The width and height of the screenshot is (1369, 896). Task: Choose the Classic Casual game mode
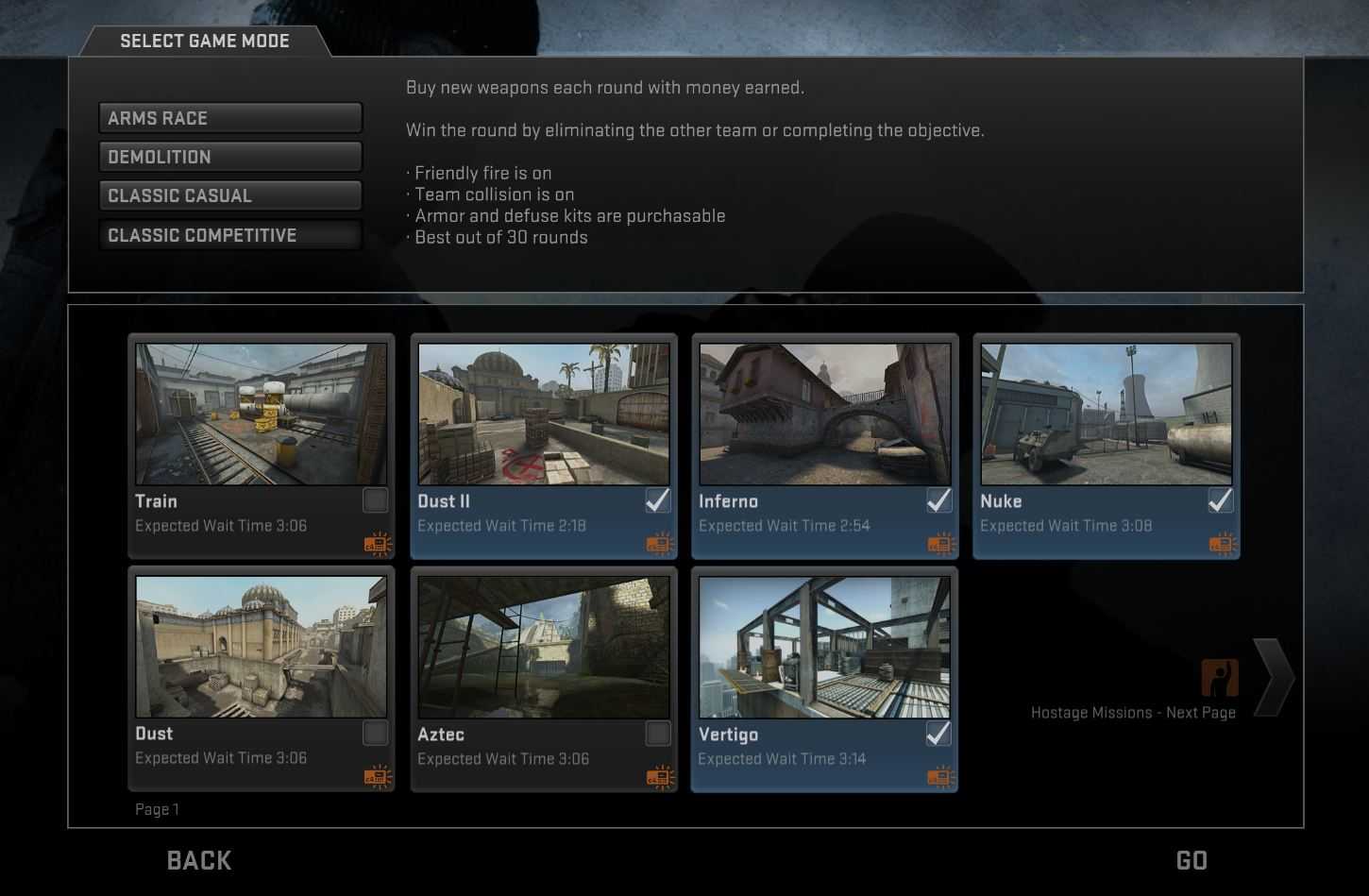230,195
